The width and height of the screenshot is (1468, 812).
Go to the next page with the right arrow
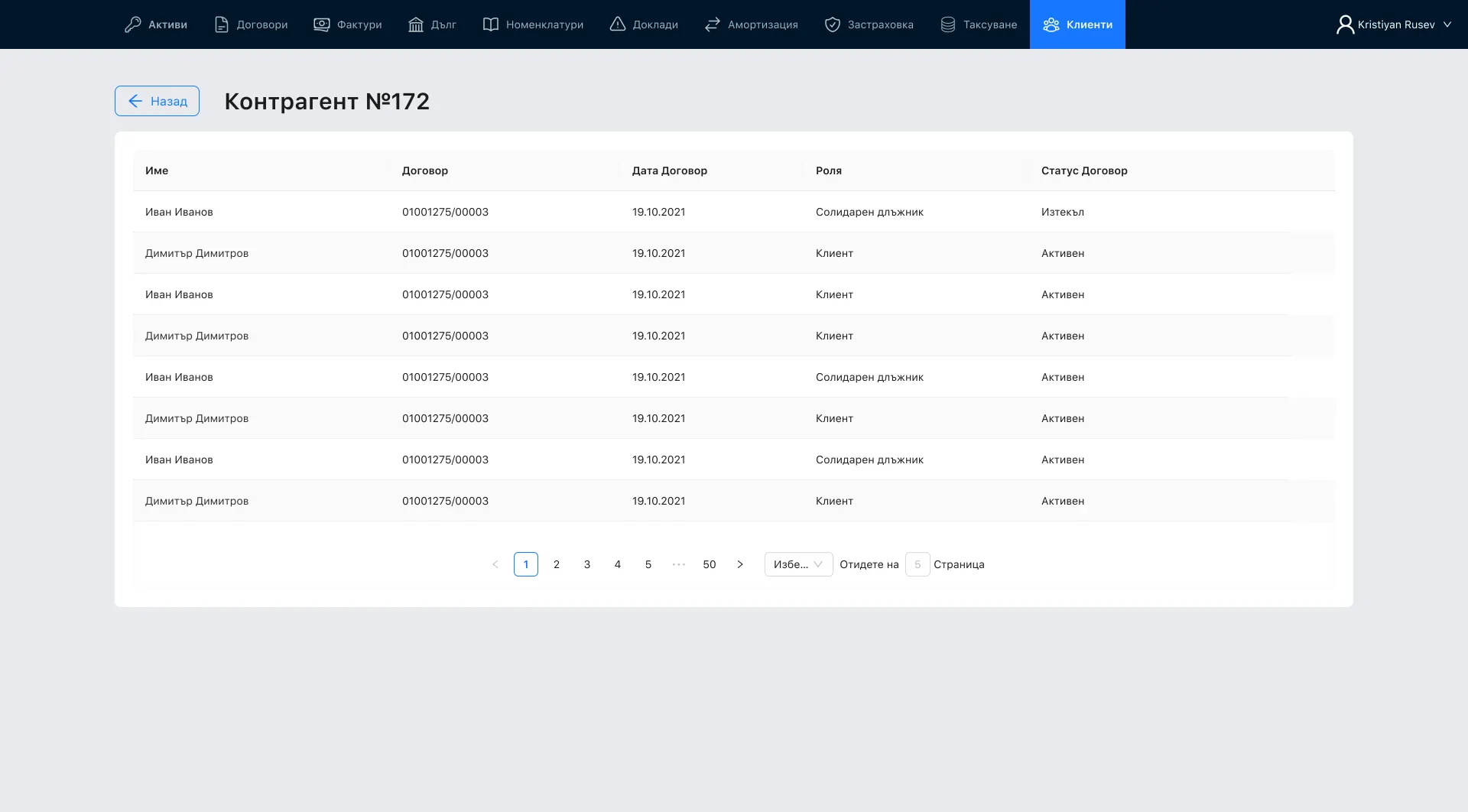pyautogui.click(x=740, y=564)
